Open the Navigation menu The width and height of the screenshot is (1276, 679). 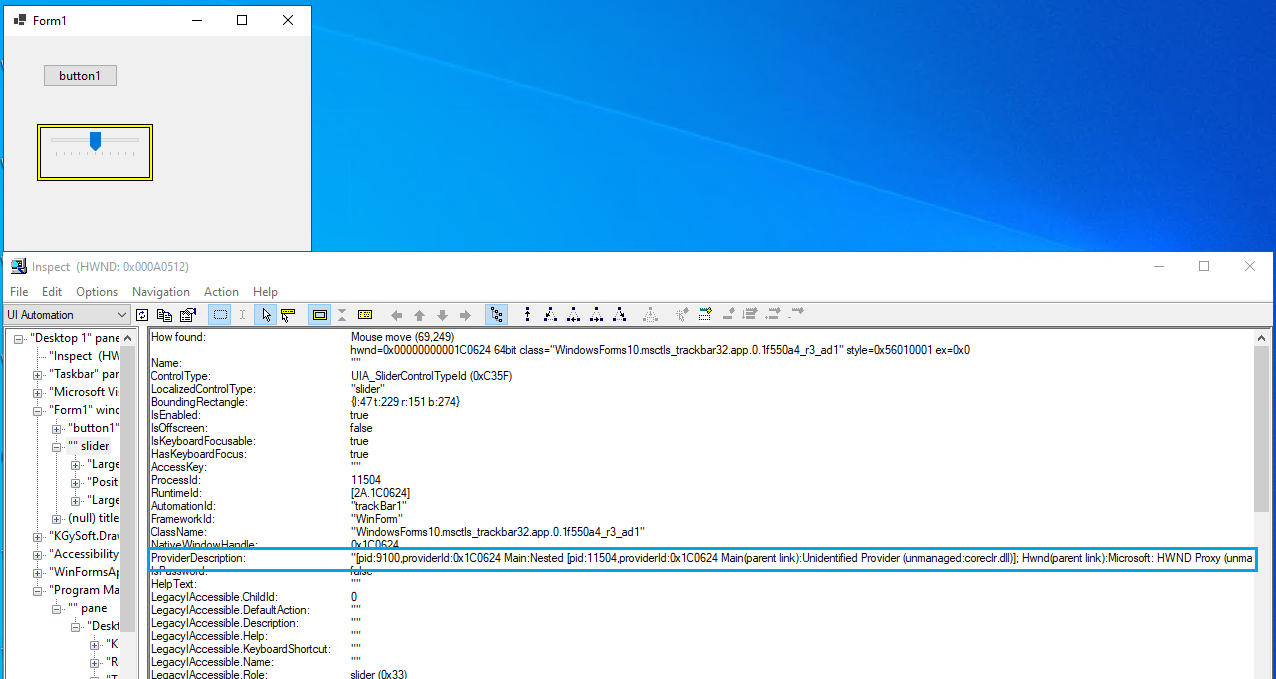point(160,291)
